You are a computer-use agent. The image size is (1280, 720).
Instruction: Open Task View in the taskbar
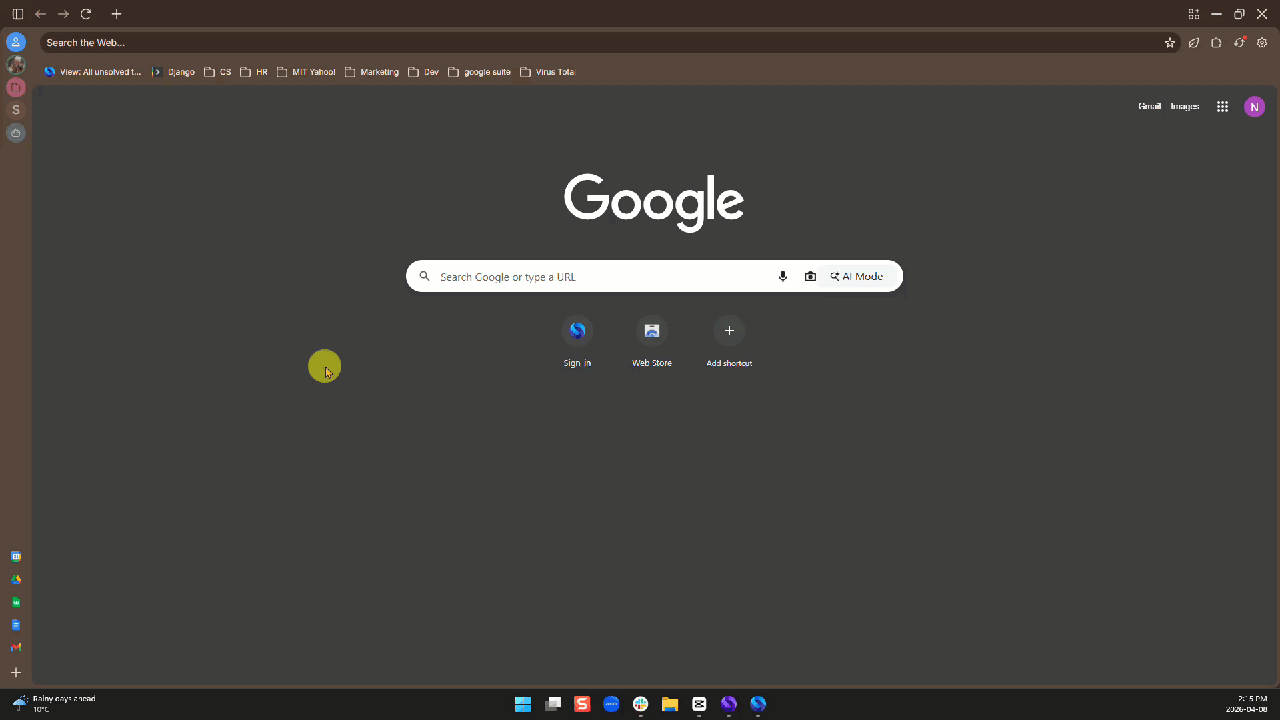pos(552,704)
